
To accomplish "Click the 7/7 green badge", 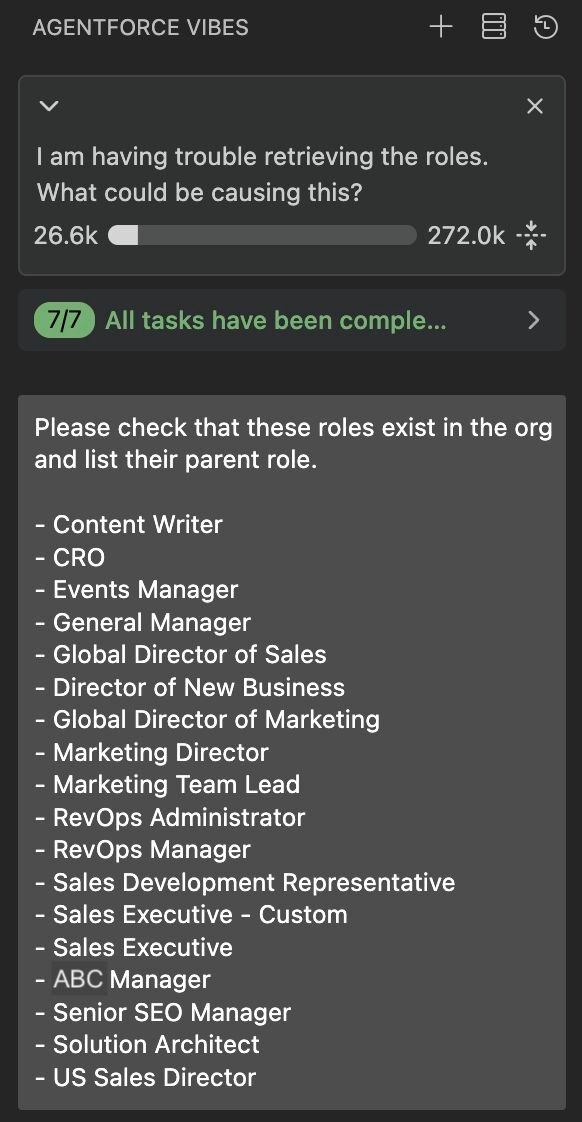I will coord(64,321).
